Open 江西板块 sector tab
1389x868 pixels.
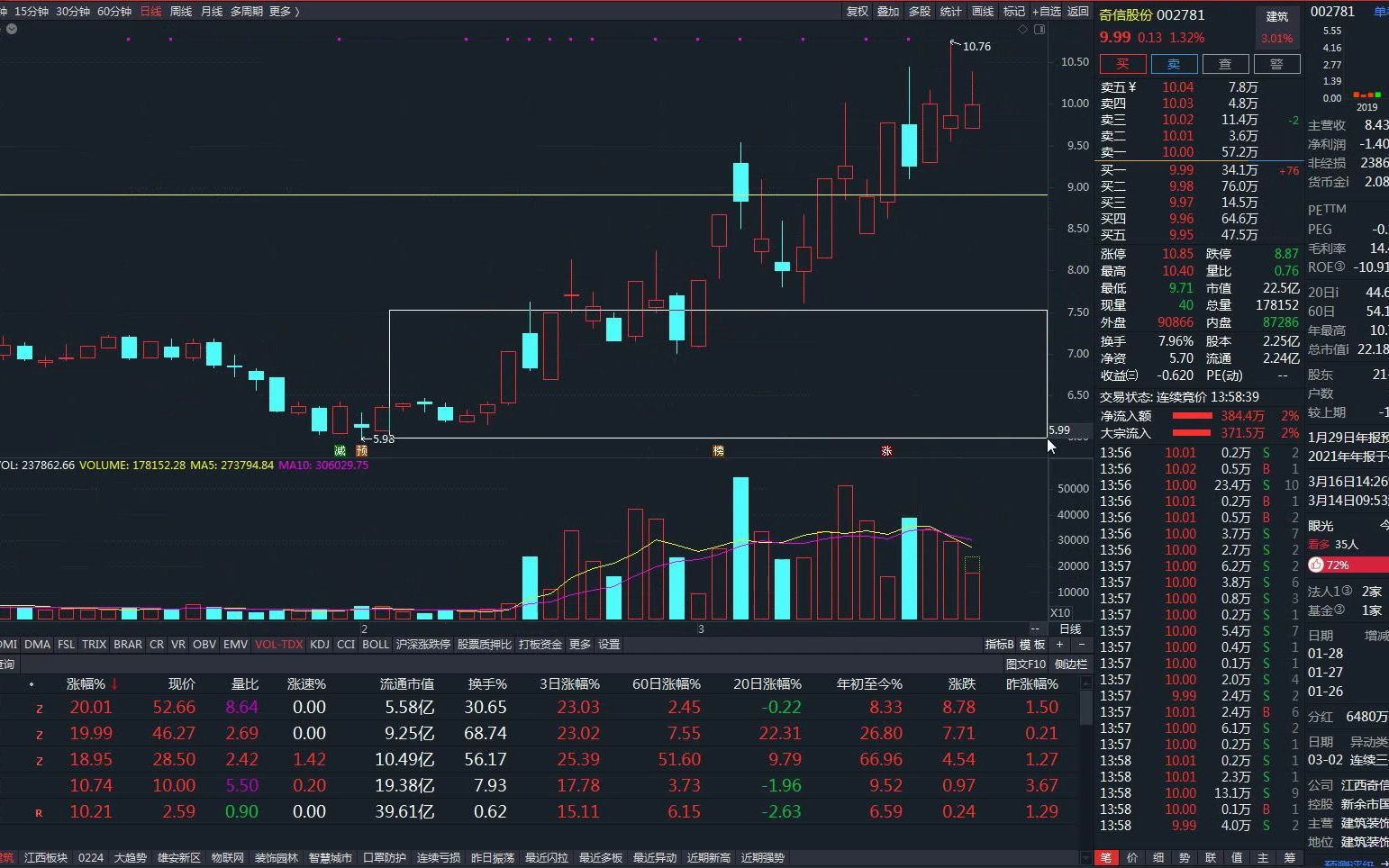point(46,858)
